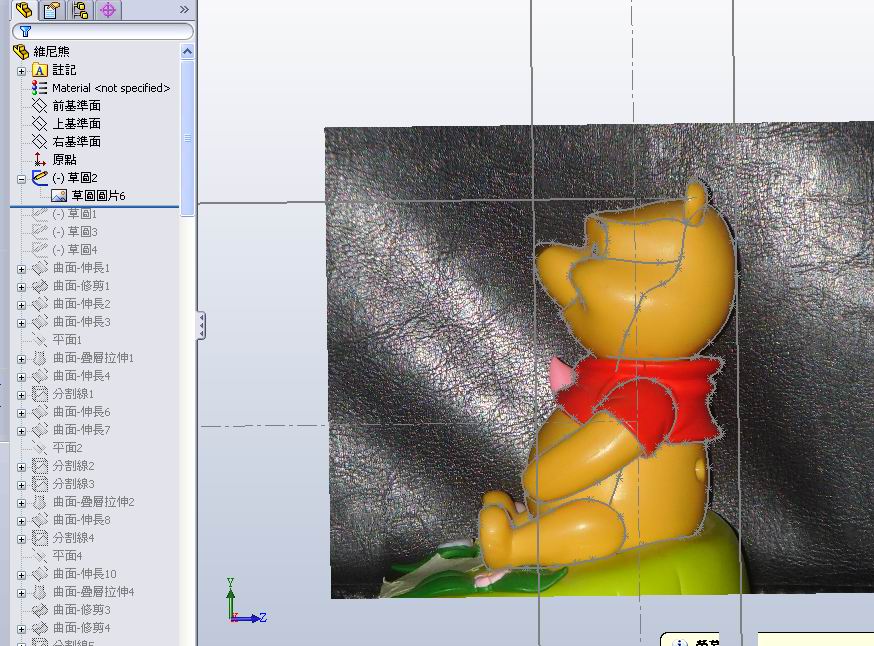The height and width of the screenshot is (646, 874).
Task: Click the DimXpertManager crosshair icon
Action: pyautogui.click(x=107, y=10)
